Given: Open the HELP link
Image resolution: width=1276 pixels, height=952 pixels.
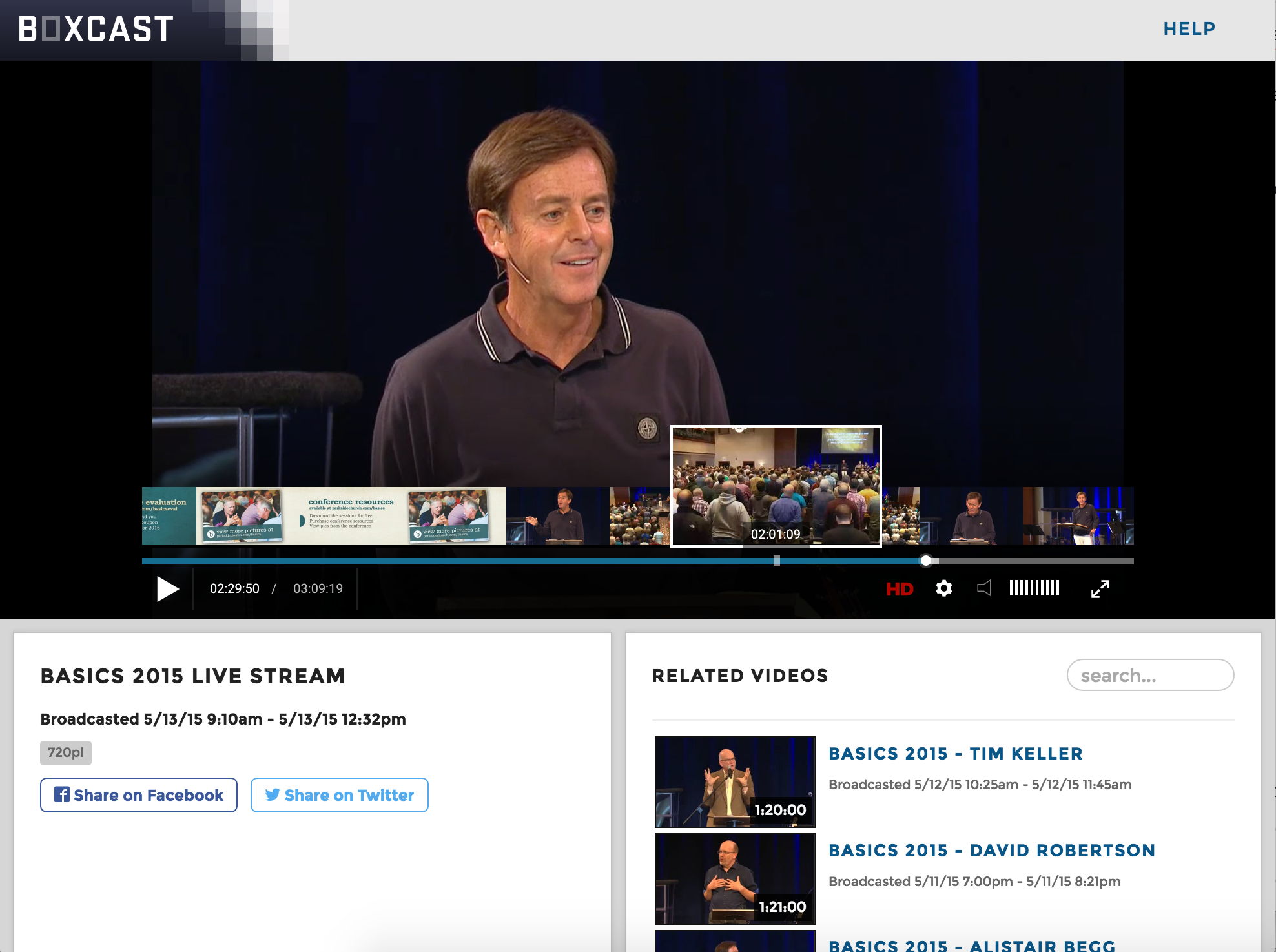Looking at the screenshot, I should click(1189, 29).
